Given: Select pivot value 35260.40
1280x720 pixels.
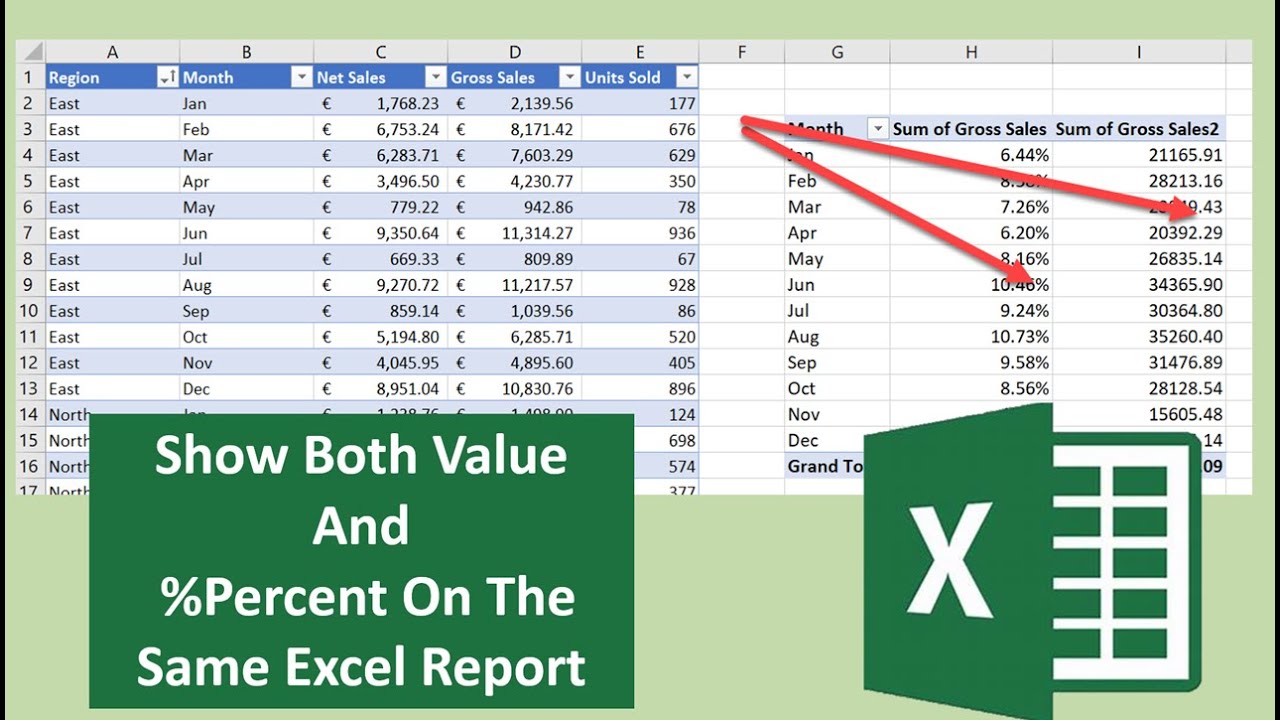Looking at the screenshot, I should pyautogui.click(x=1139, y=337).
